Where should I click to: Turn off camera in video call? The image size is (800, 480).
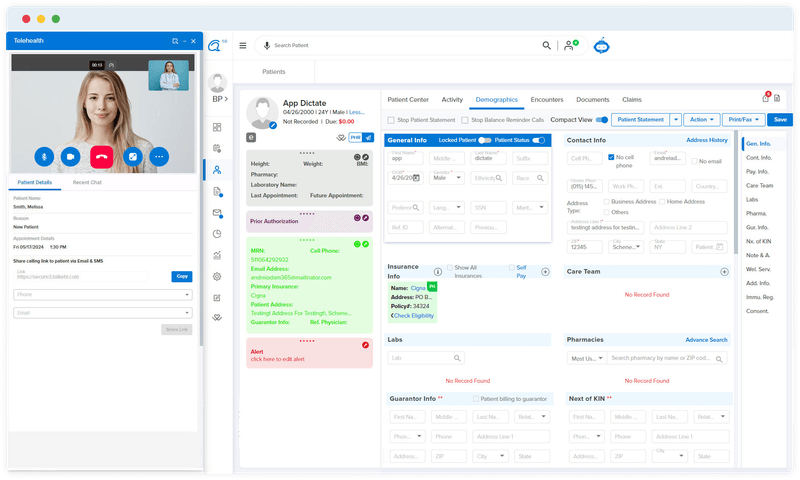tap(71, 156)
